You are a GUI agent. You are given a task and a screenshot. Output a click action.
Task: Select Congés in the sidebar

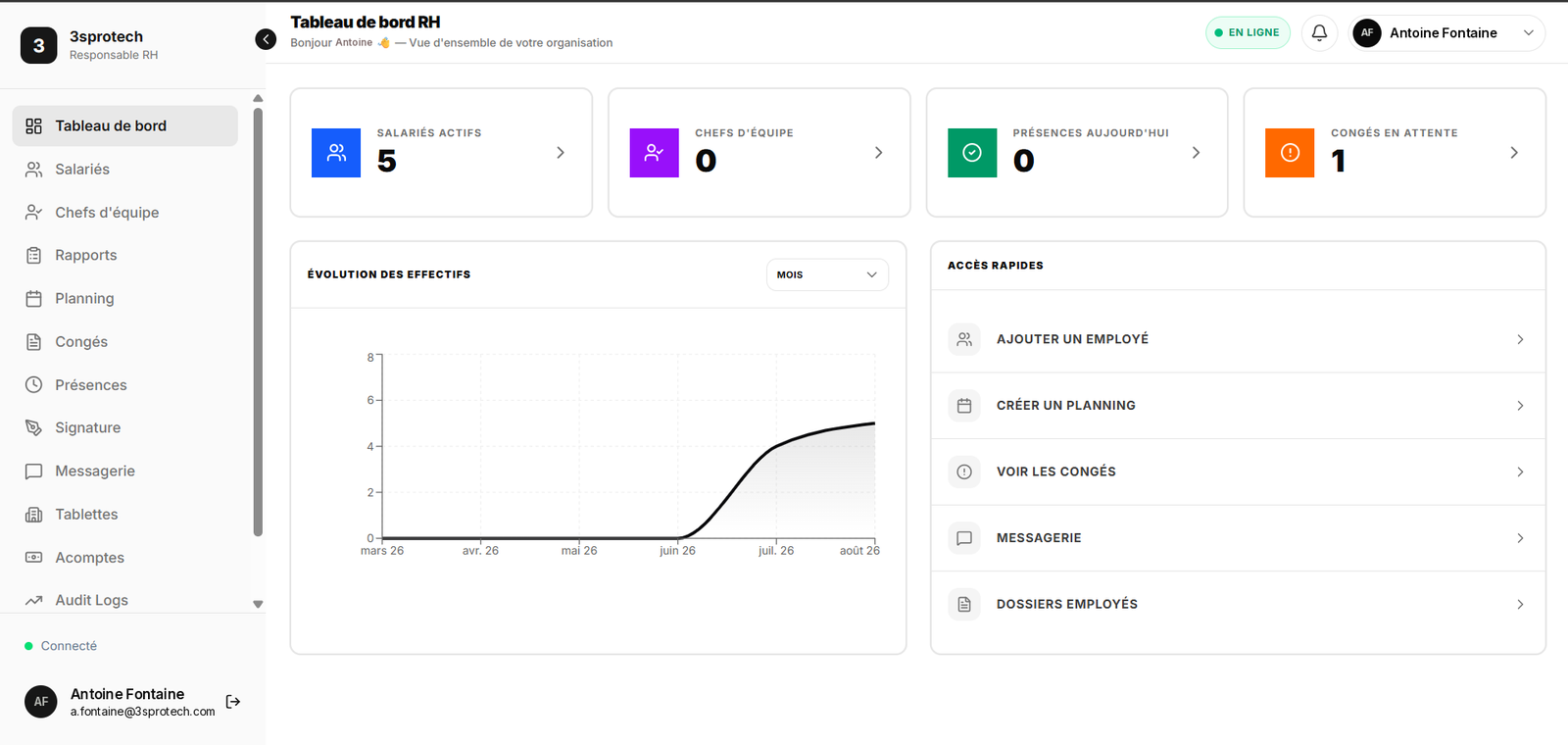click(x=125, y=342)
